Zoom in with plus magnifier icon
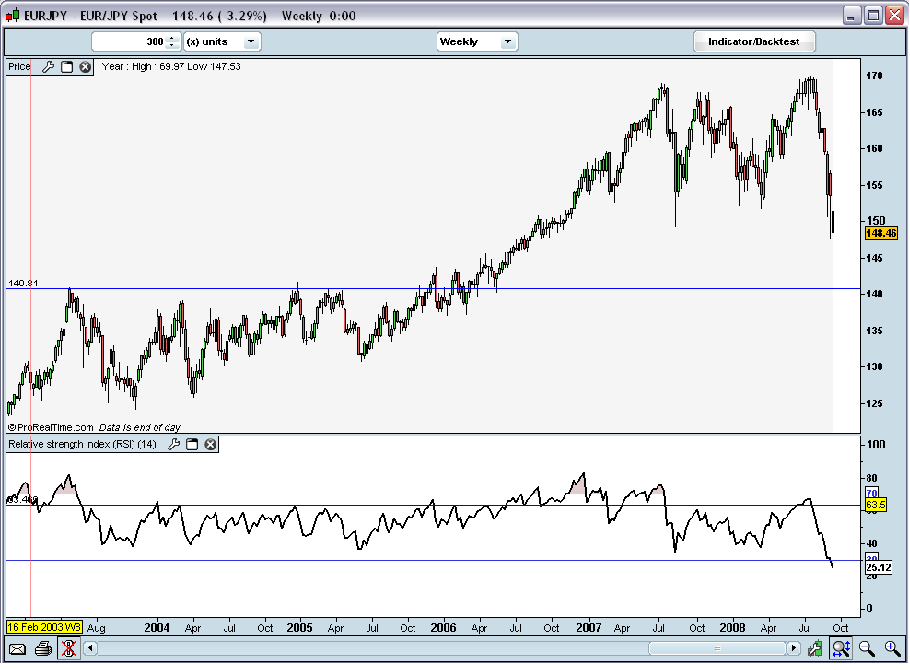This screenshot has width=910, height=670. tap(893, 648)
